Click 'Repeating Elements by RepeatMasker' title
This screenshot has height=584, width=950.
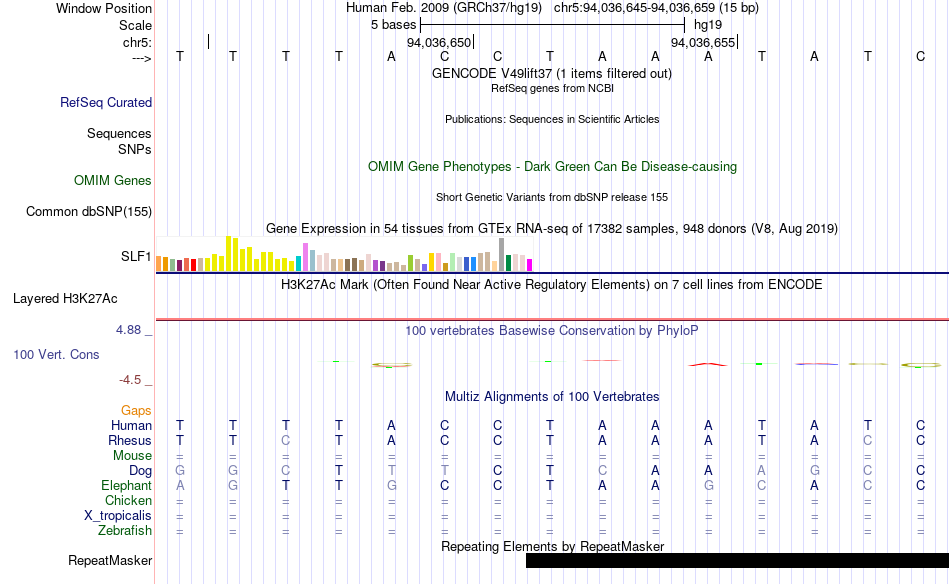pyautogui.click(x=553, y=546)
